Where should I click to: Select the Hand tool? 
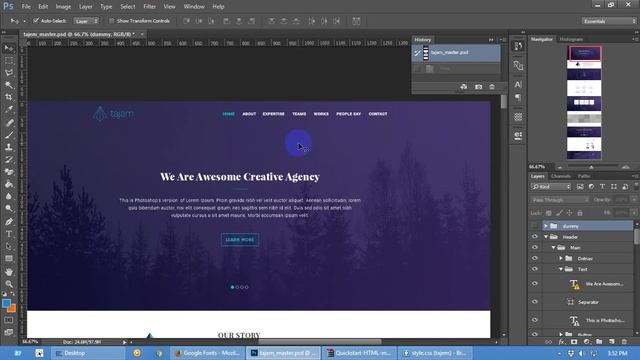click(9, 271)
